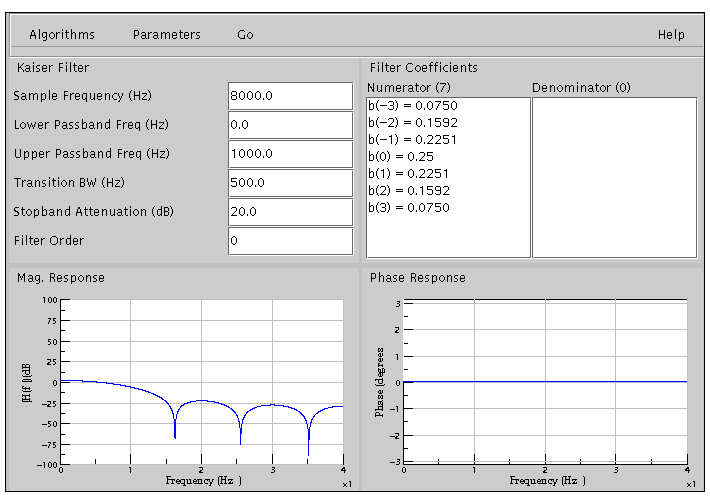
Task: Select coefficient b(0) = 0.25
Action: pyautogui.click(x=401, y=157)
